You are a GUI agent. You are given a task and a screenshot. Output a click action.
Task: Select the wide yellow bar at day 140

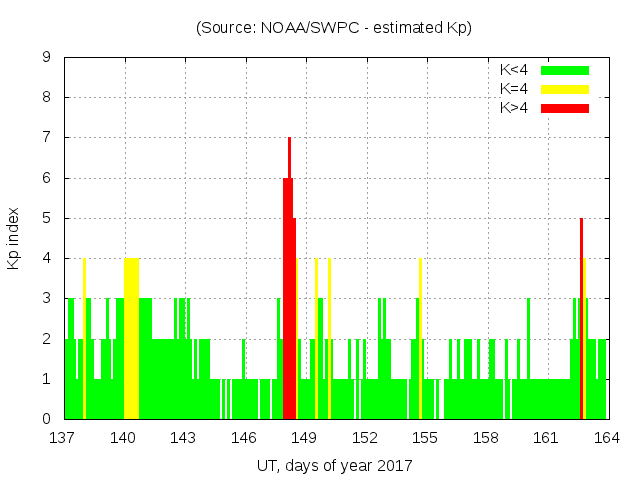coord(131,340)
